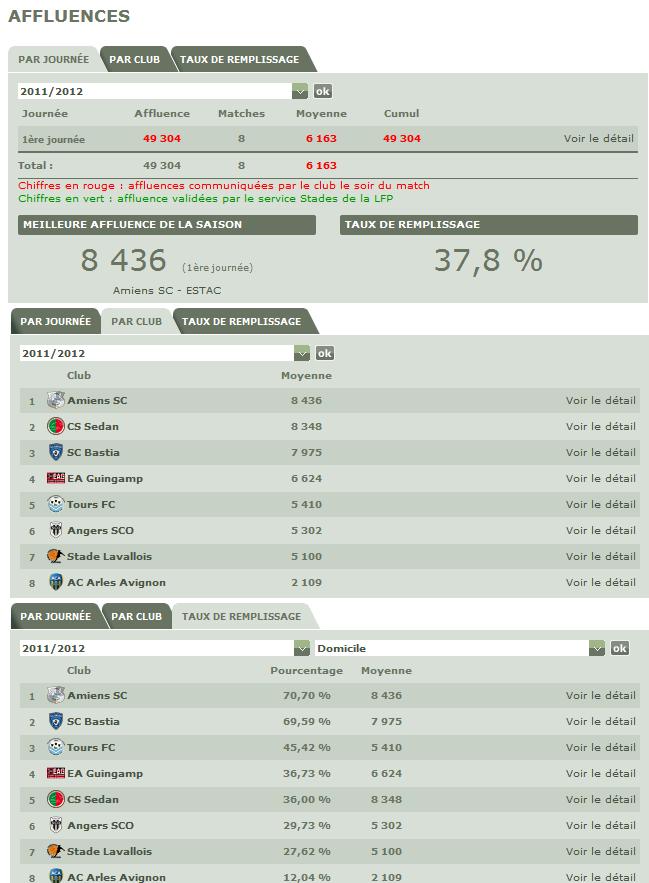Click the SC Bastia logo ranked 3rd
Viewport: 649px width, 883px height.
56,452
